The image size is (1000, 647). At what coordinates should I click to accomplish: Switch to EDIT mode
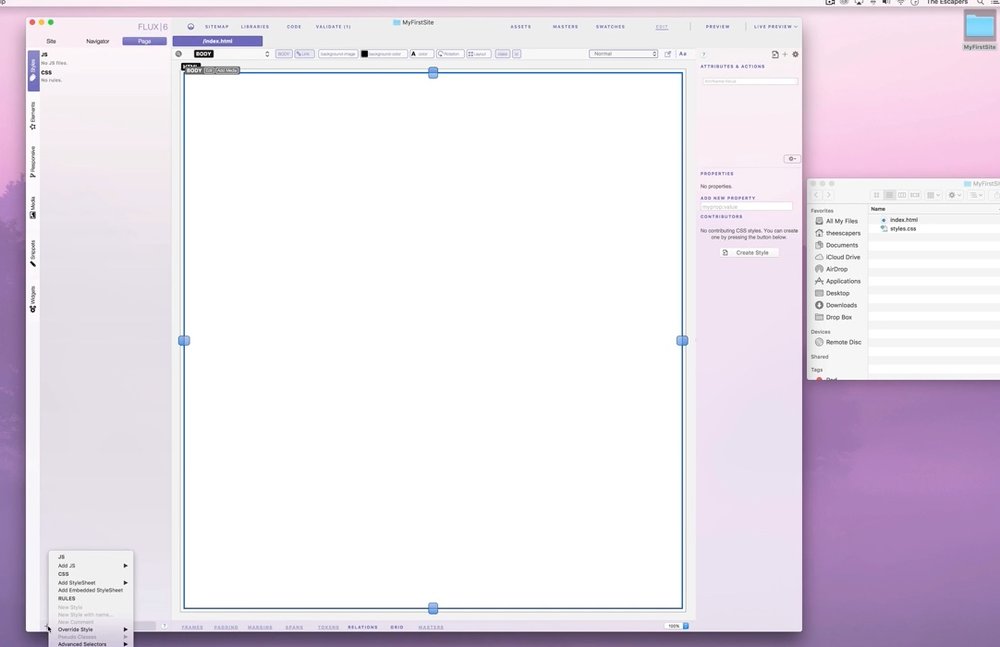tap(662, 27)
